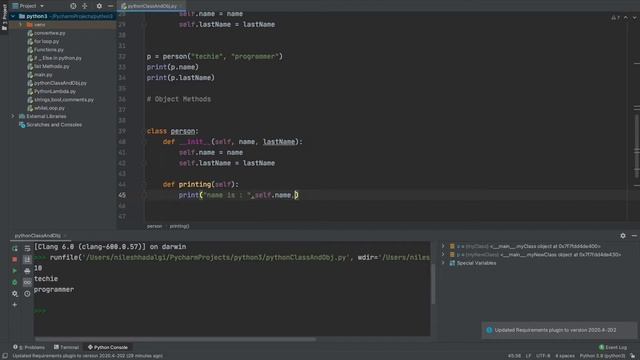Click the expand/collapse all icon in Project panel
The width and height of the screenshot is (640, 360).
pyautogui.click(x=85, y=6)
